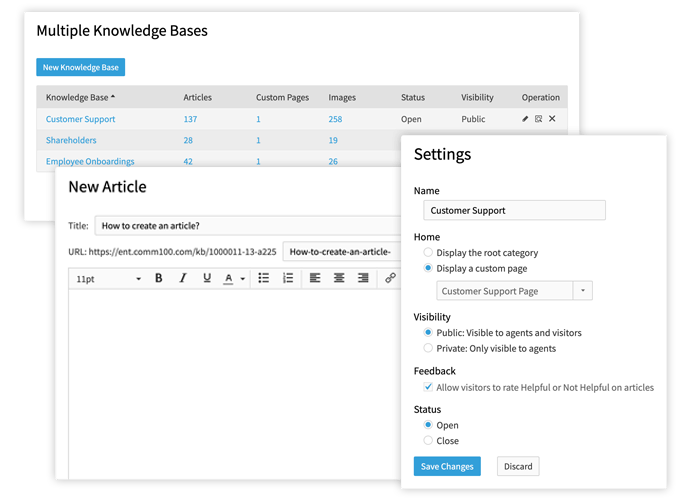Align text right in the editor
690x500 pixels.
(363, 278)
